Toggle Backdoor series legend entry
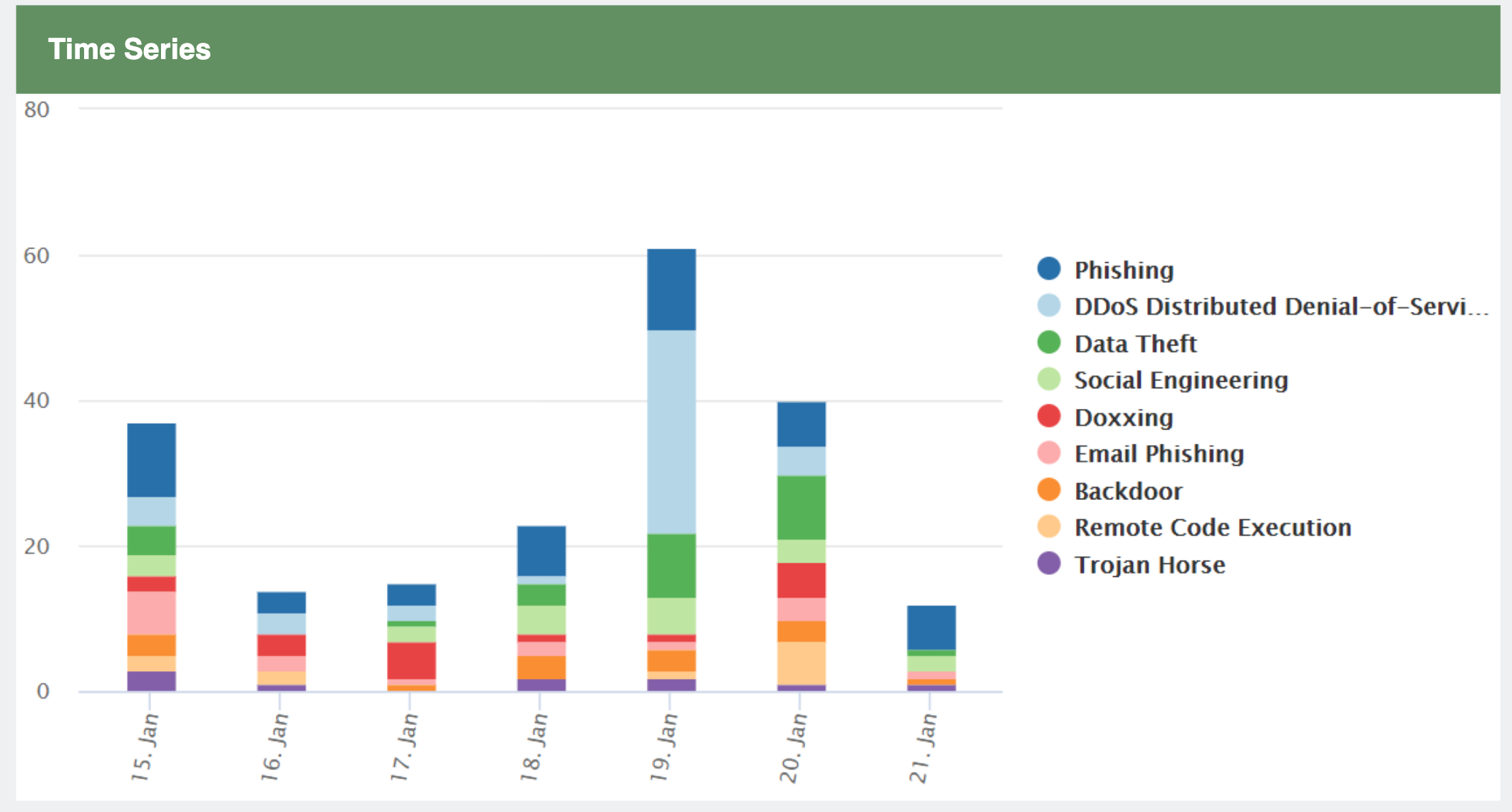 [1128, 491]
